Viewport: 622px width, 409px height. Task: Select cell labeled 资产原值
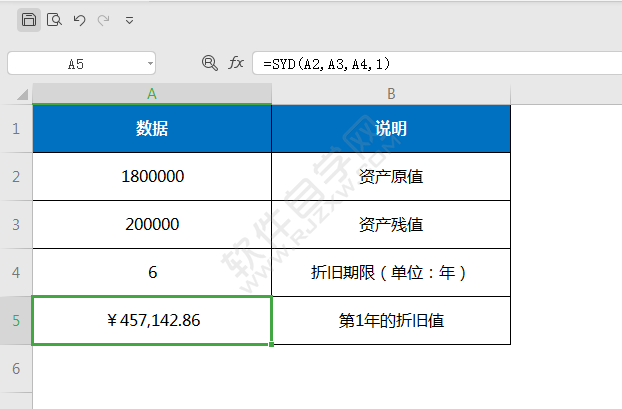pos(391,177)
